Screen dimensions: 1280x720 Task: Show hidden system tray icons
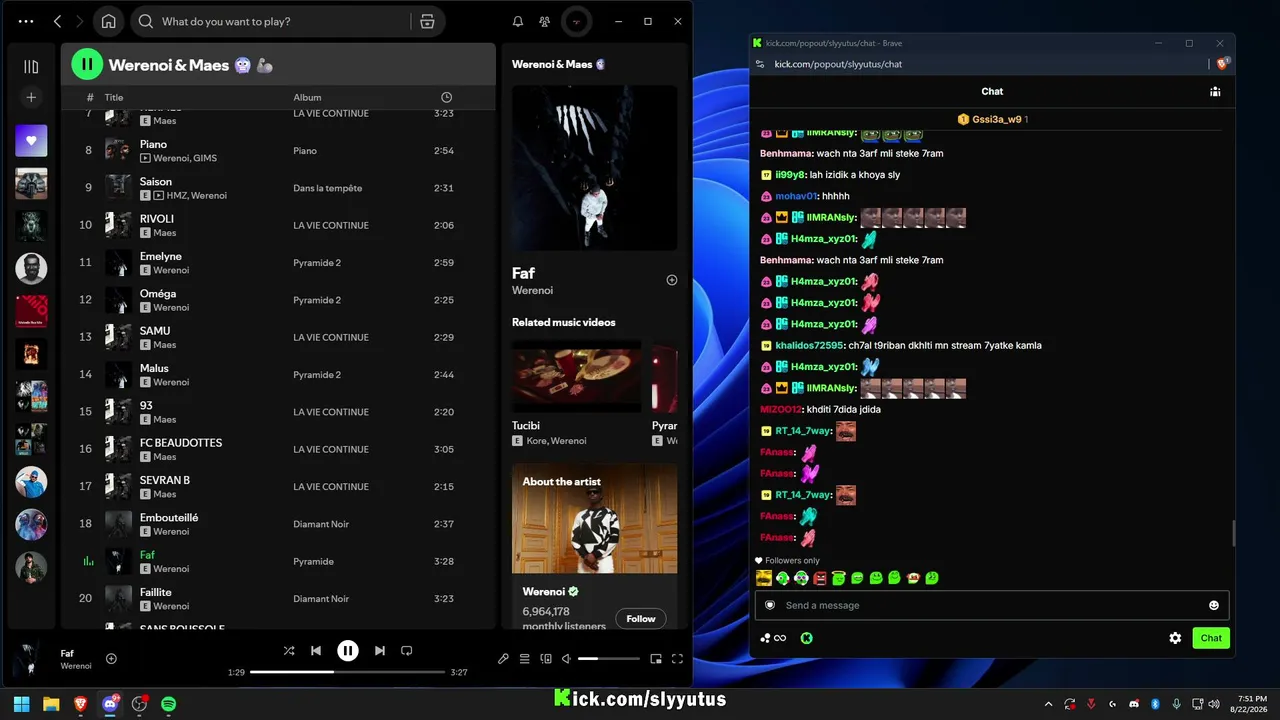click(1048, 704)
